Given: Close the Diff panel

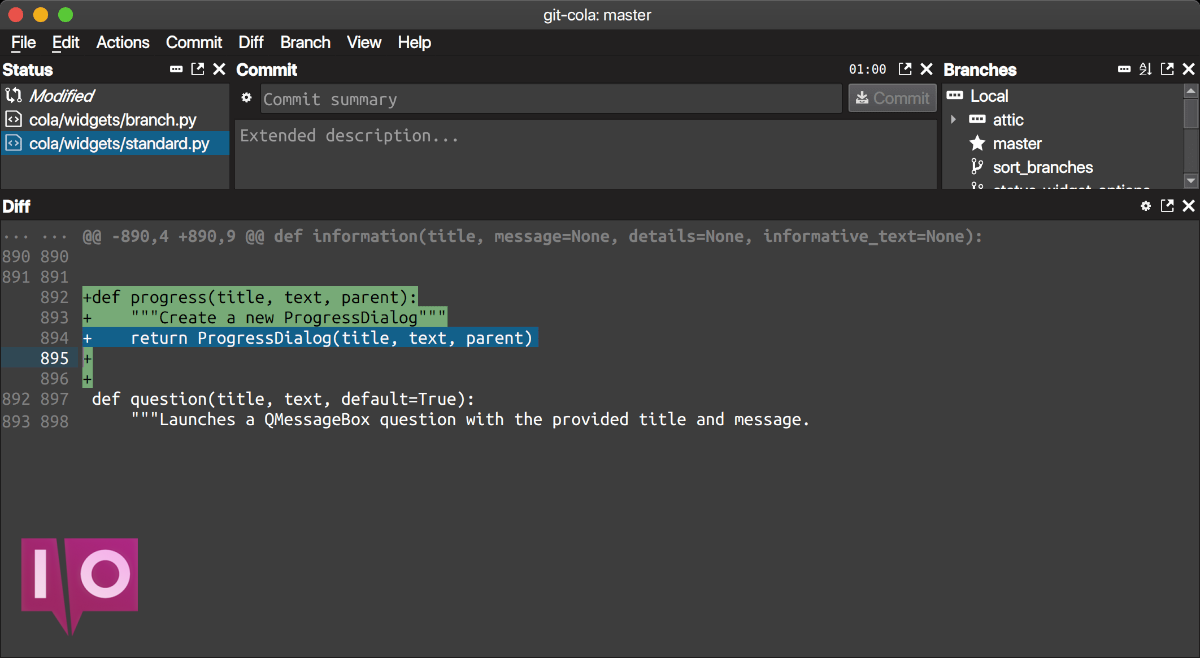Looking at the screenshot, I should tap(1189, 206).
